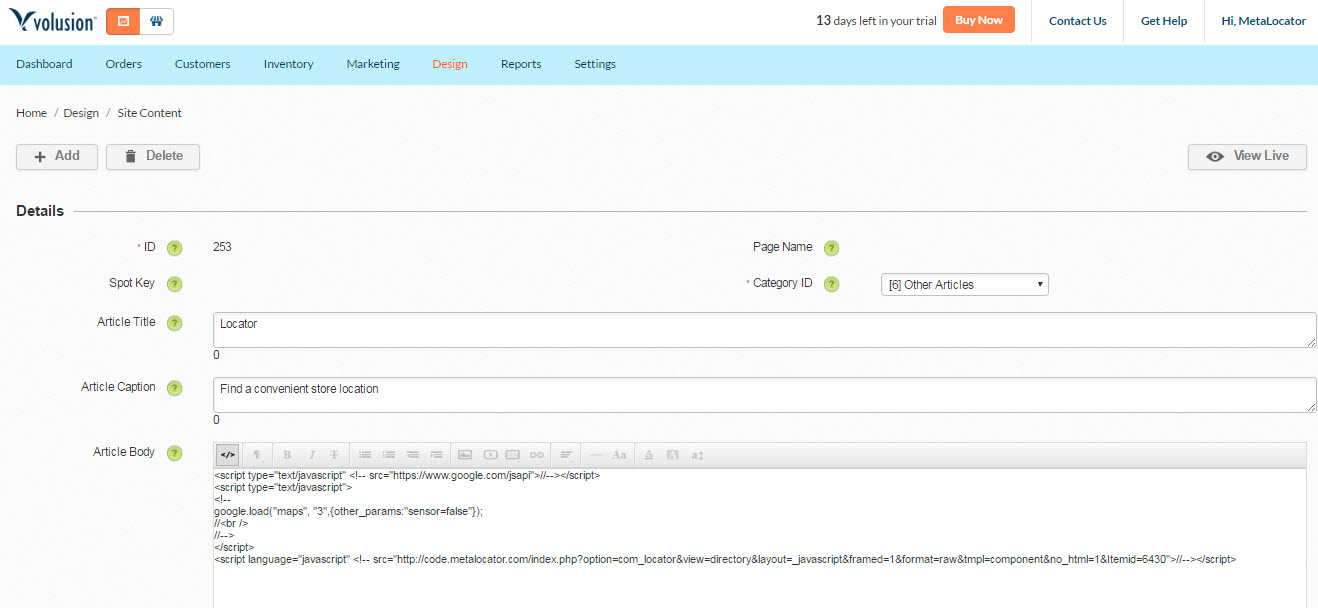Switch to the admin view orange toggle button

click(123, 21)
